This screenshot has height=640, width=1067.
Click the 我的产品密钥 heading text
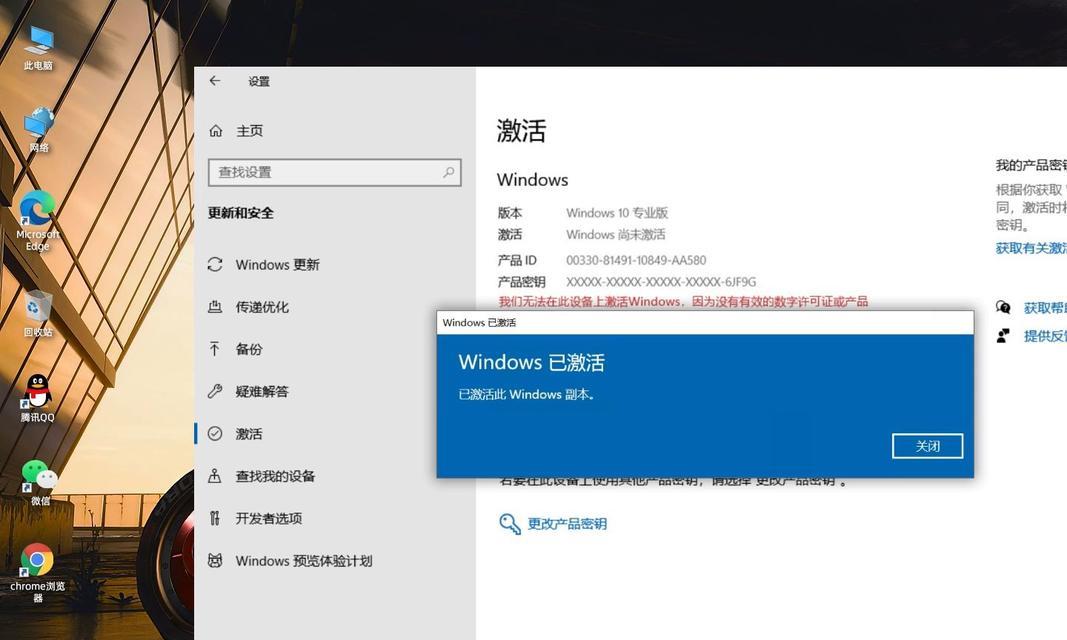point(1031,165)
